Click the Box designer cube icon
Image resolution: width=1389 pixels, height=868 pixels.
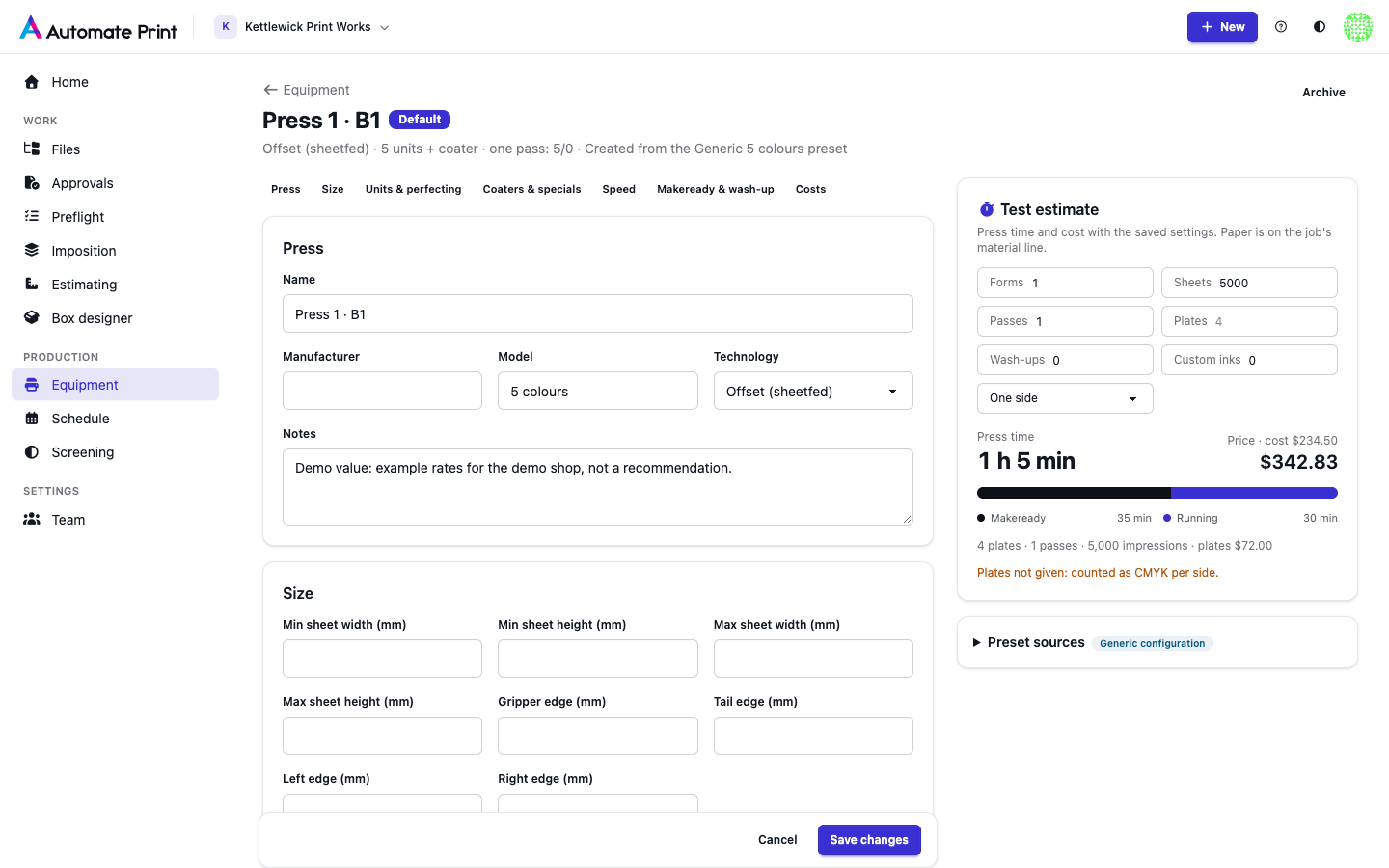coord(32,318)
